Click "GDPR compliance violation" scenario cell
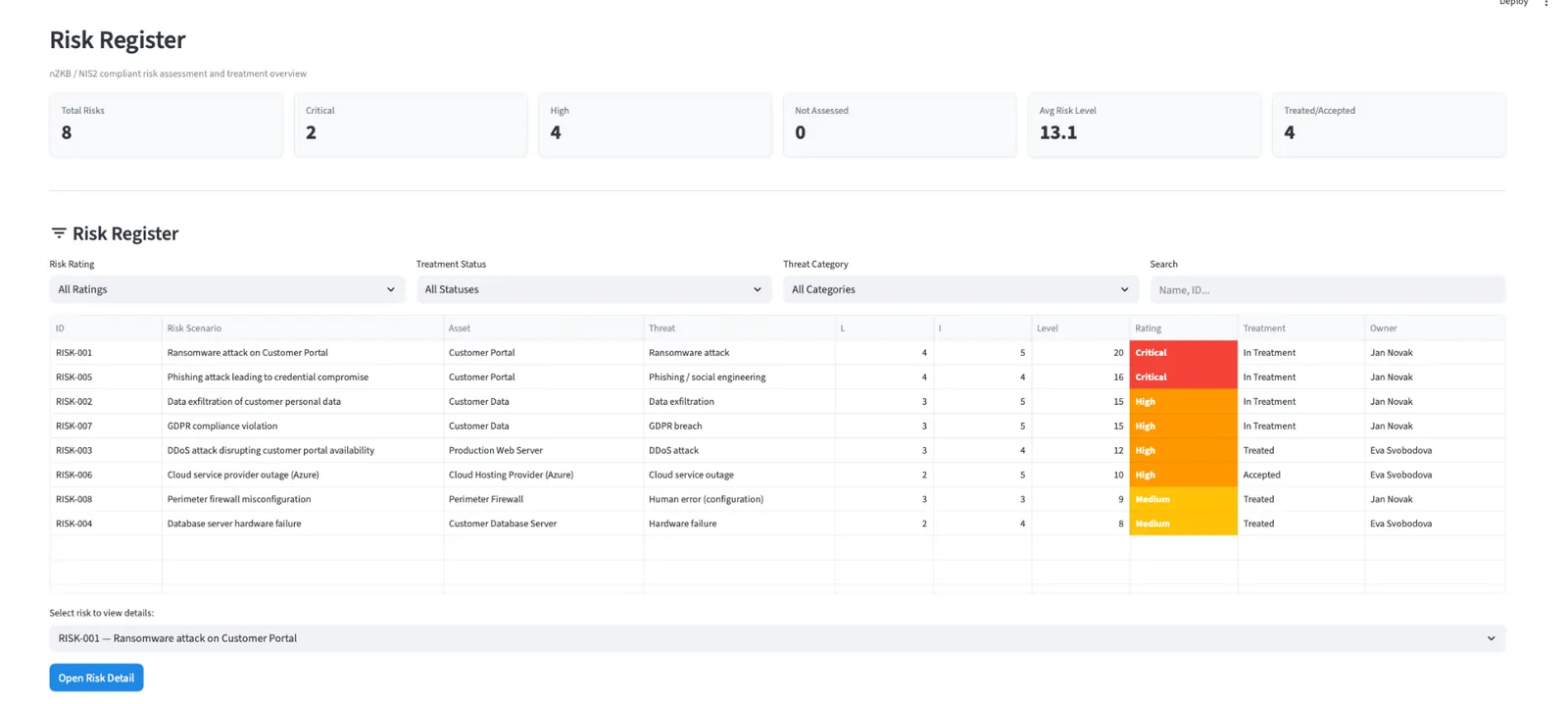The height and width of the screenshot is (704, 1568). point(303,427)
